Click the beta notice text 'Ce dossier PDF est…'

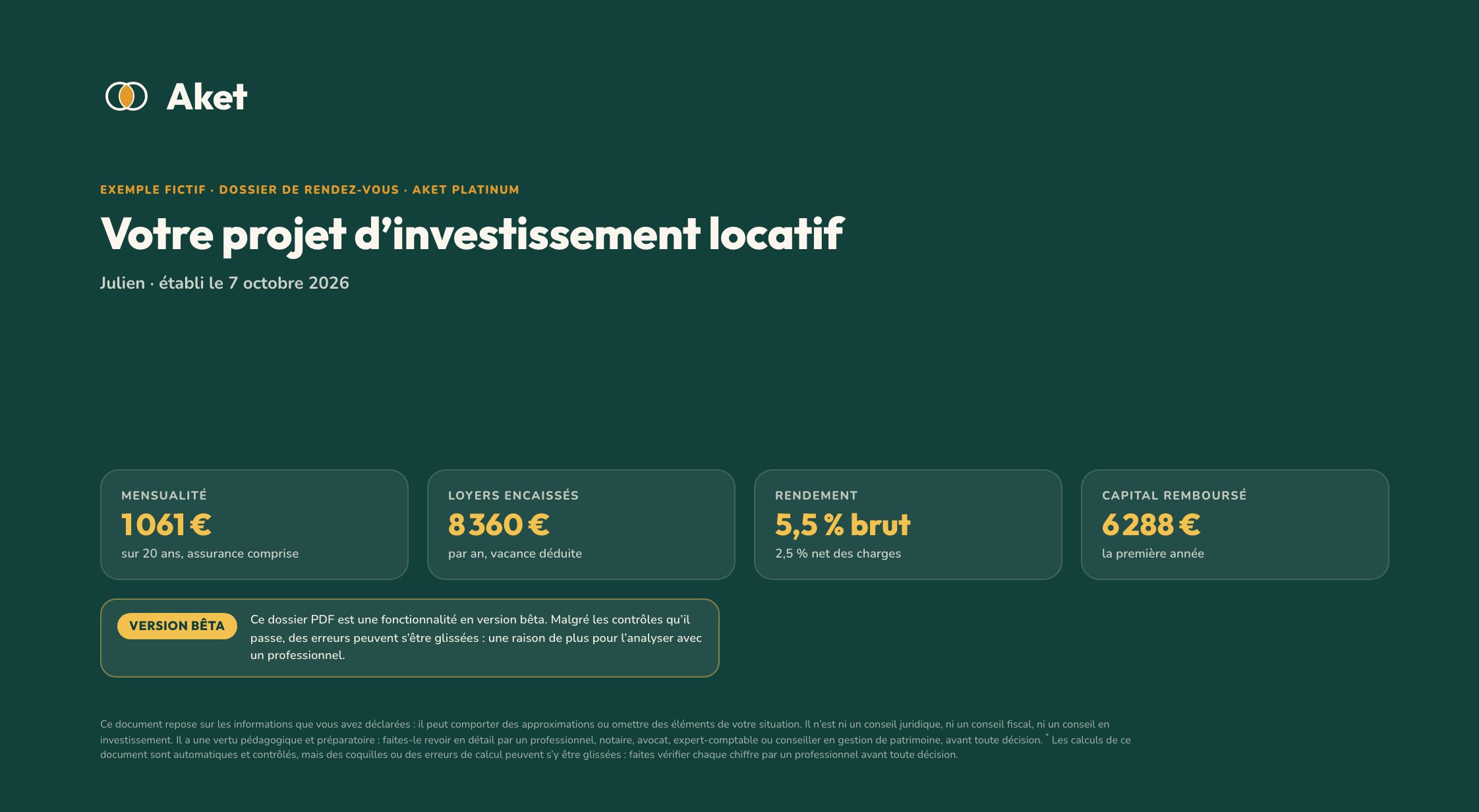click(x=476, y=637)
